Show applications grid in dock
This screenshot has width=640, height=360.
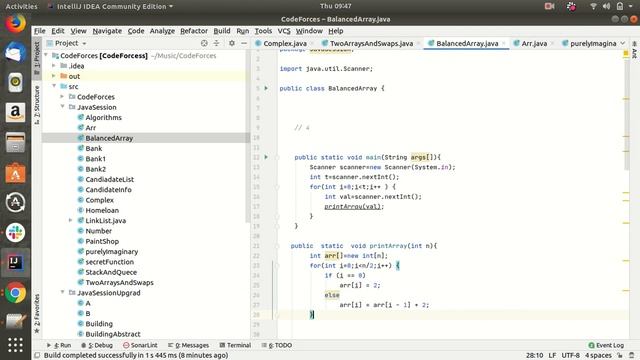15,345
